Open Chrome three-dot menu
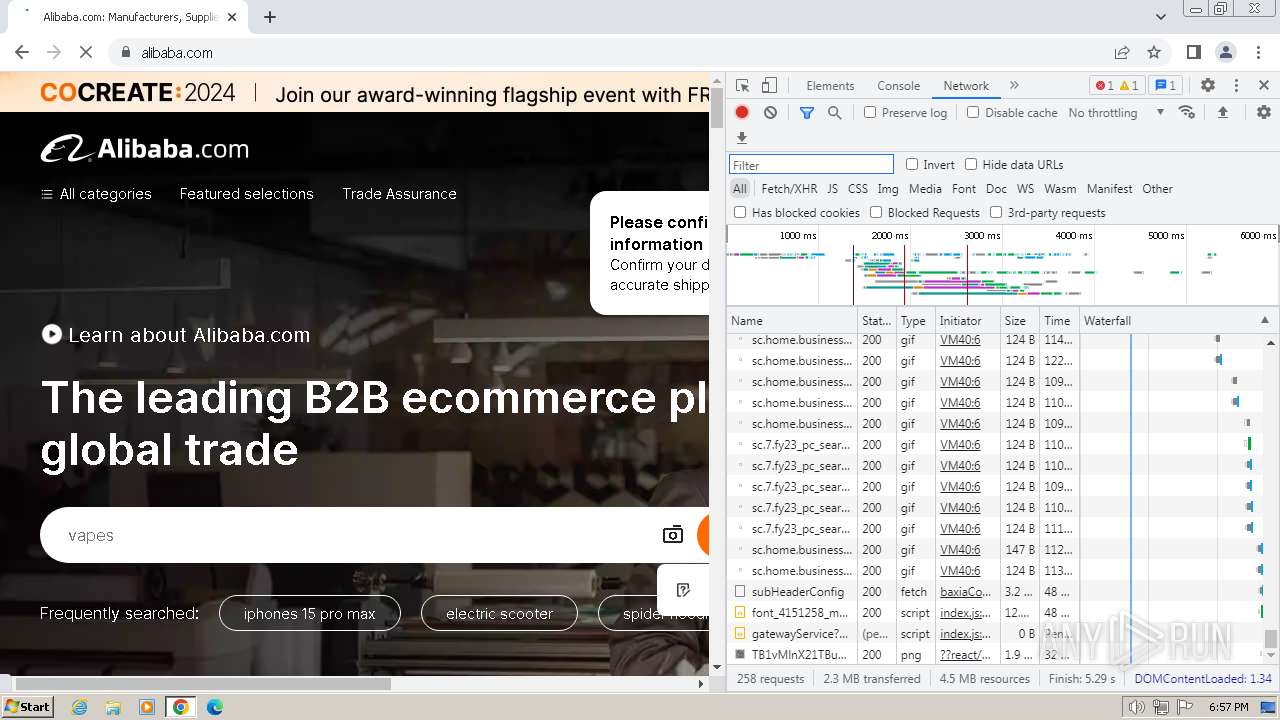Screen dimensions: 1280x720 pos(1258,52)
